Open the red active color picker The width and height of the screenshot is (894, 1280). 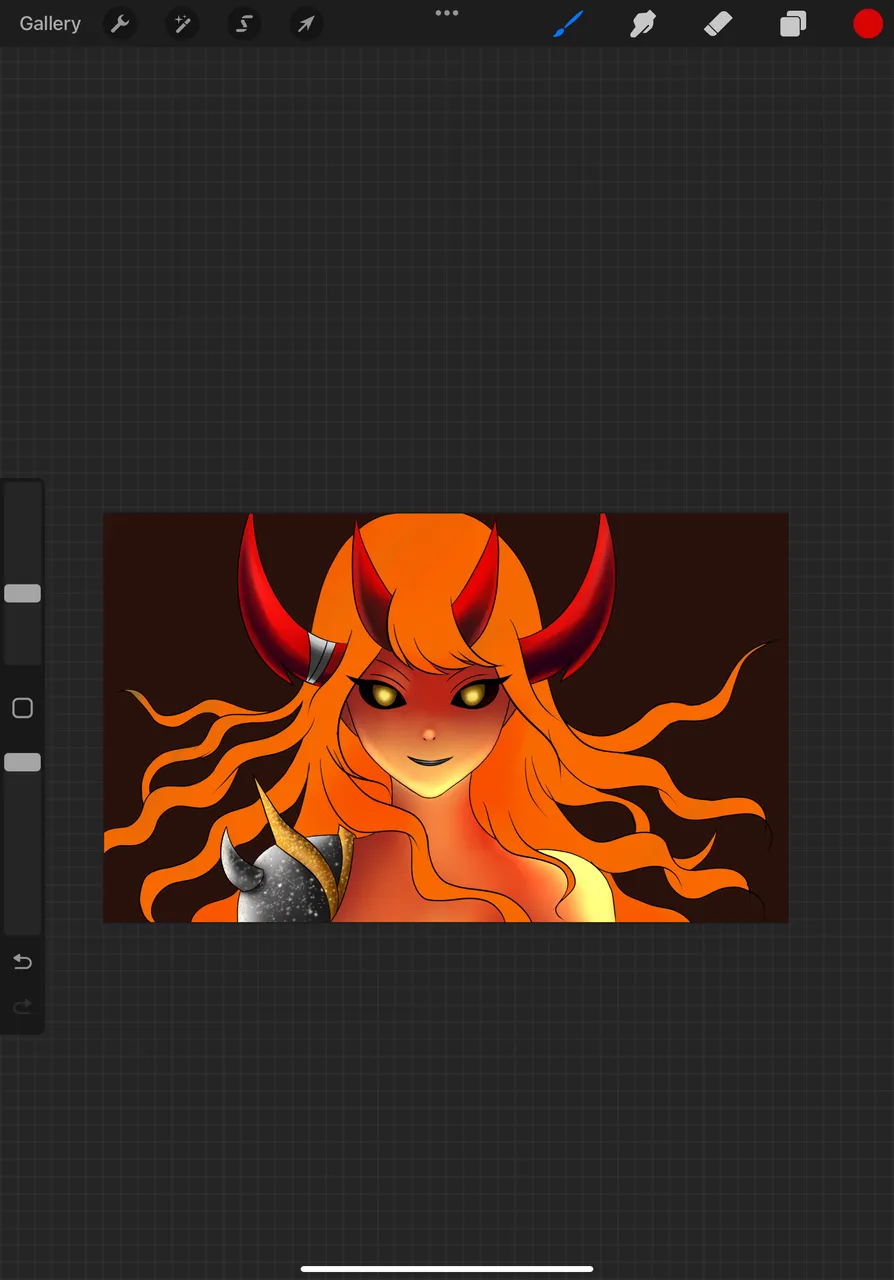tap(867, 24)
